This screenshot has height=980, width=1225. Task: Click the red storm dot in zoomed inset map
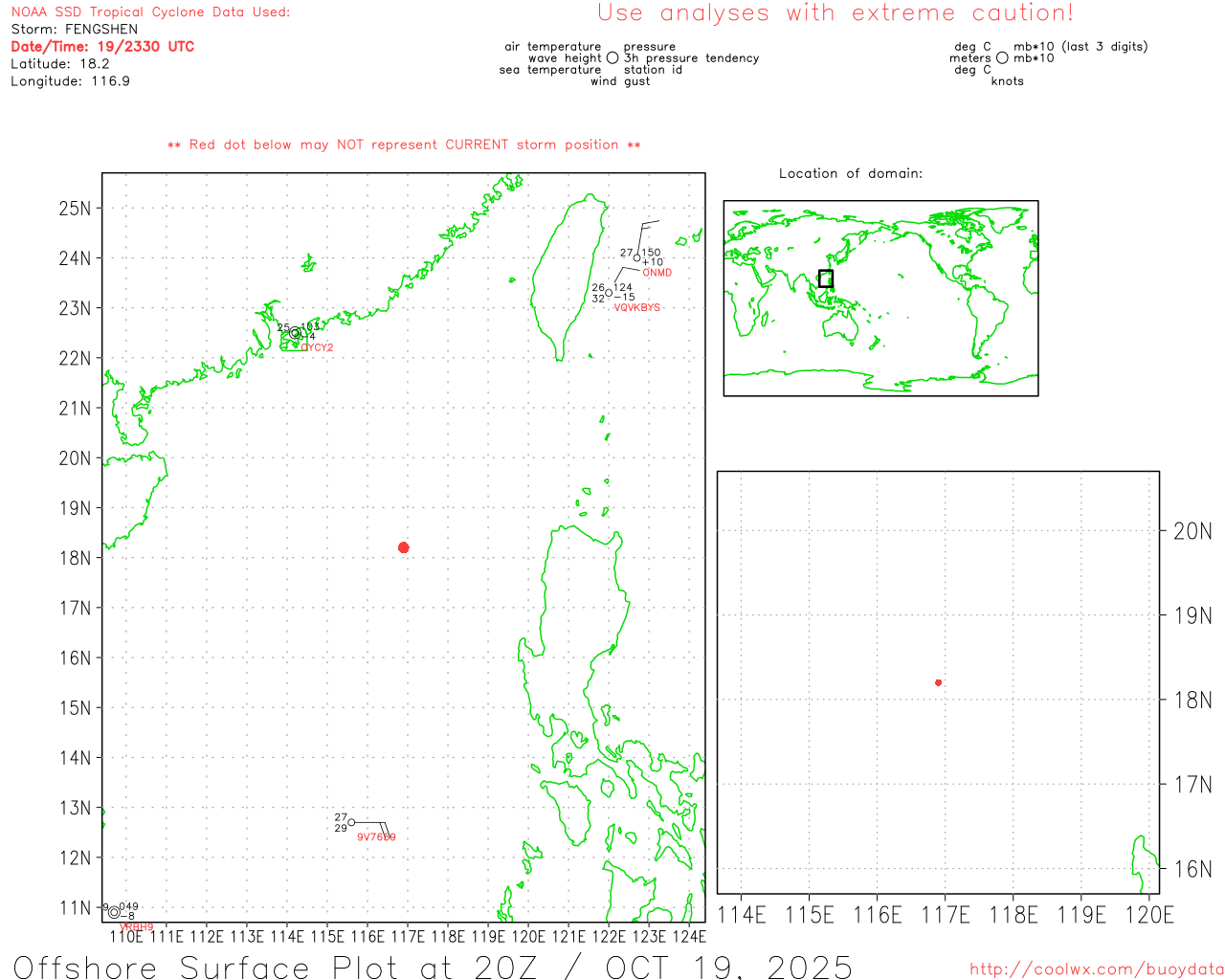pyautogui.click(x=938, y=682)
